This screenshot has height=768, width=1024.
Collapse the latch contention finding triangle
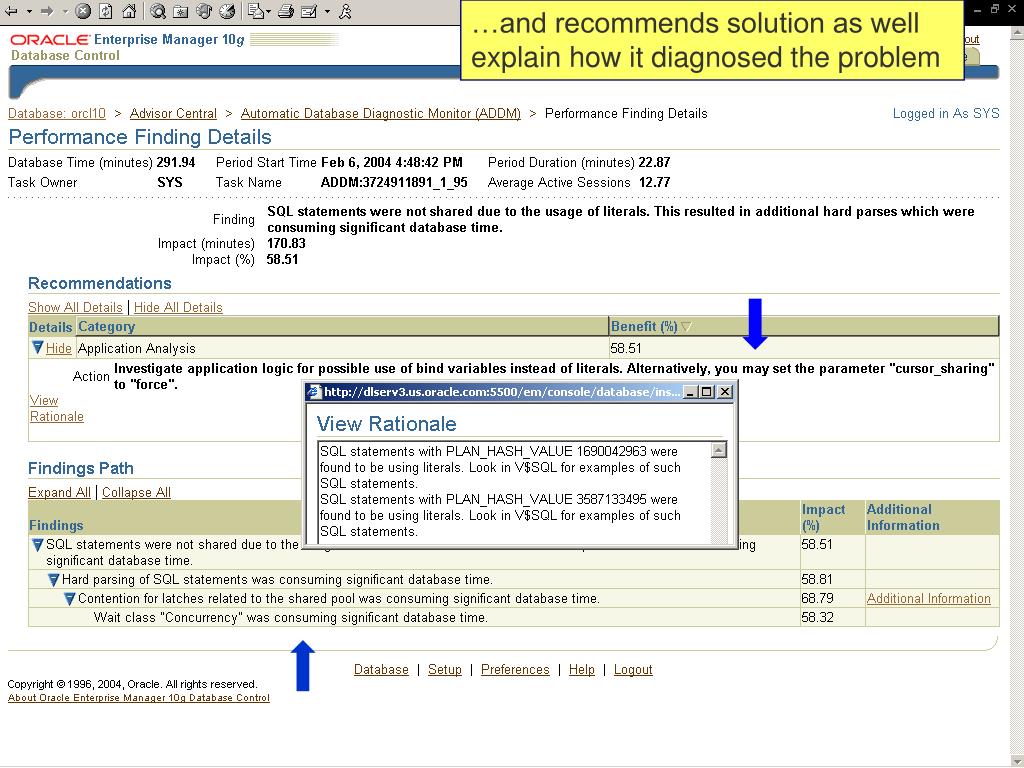(x=69, y=599)
